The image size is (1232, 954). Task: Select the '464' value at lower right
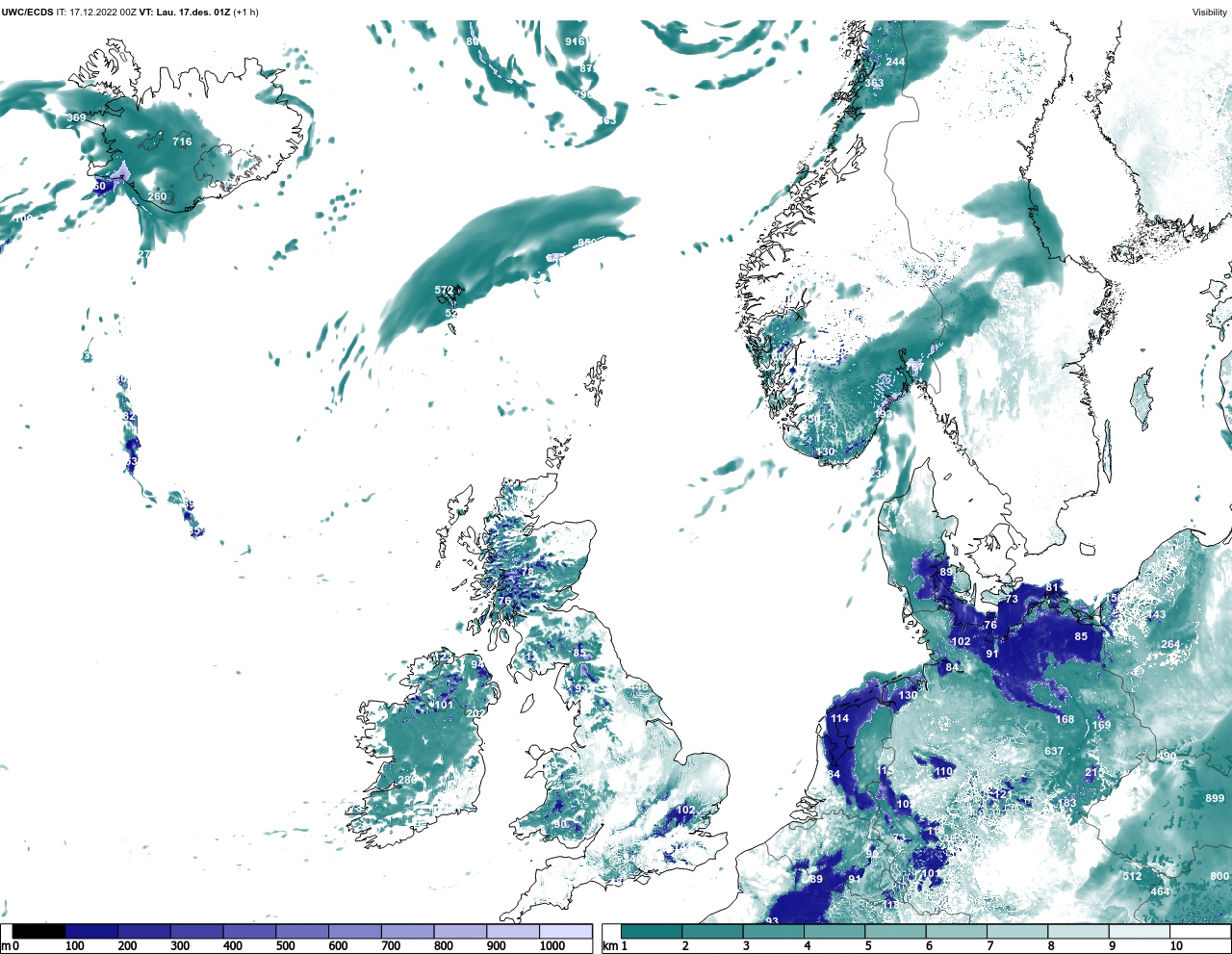click(1160, 891)
